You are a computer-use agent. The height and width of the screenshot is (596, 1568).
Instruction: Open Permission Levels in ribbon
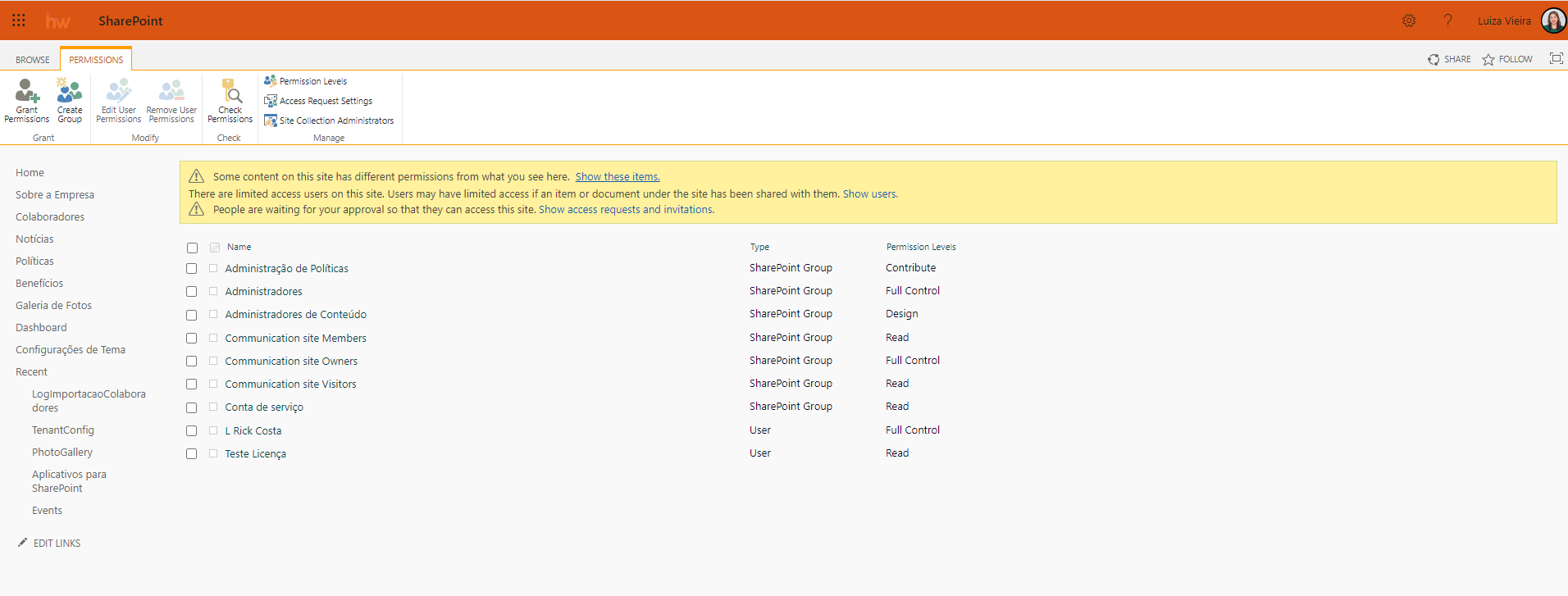(312, 81)
